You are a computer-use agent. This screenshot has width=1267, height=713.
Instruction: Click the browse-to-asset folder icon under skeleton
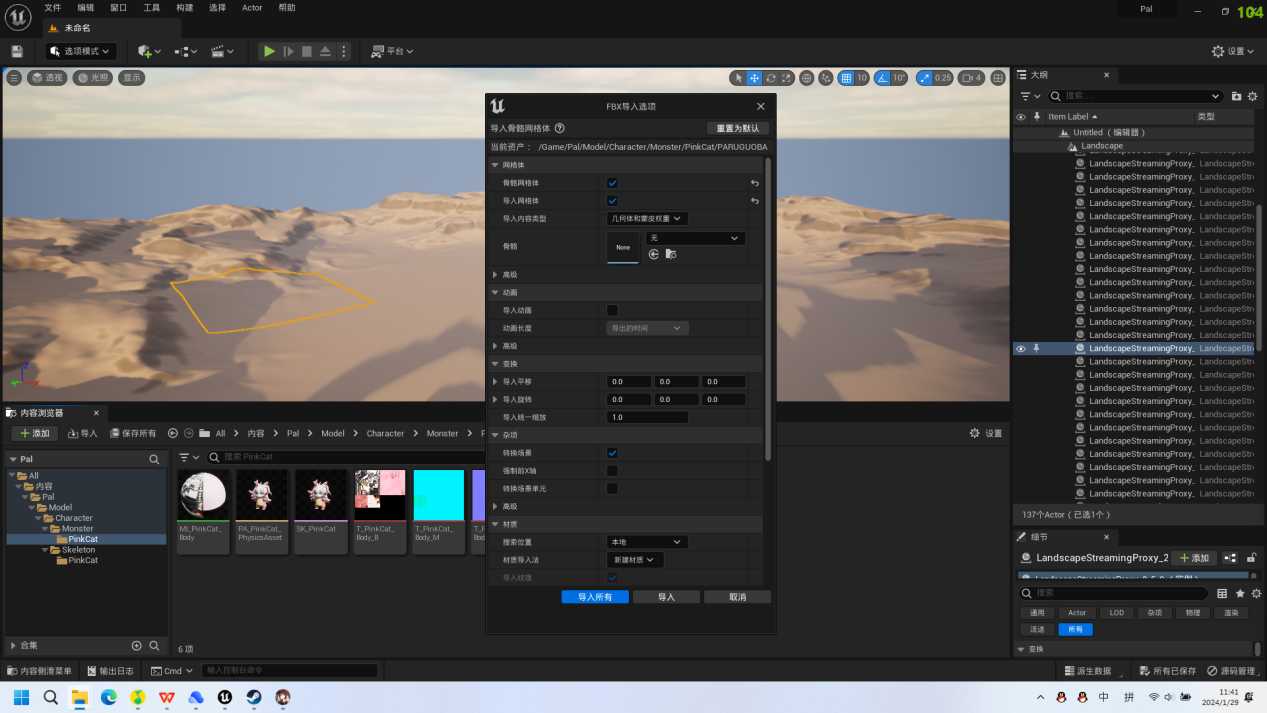coord(671,254)
